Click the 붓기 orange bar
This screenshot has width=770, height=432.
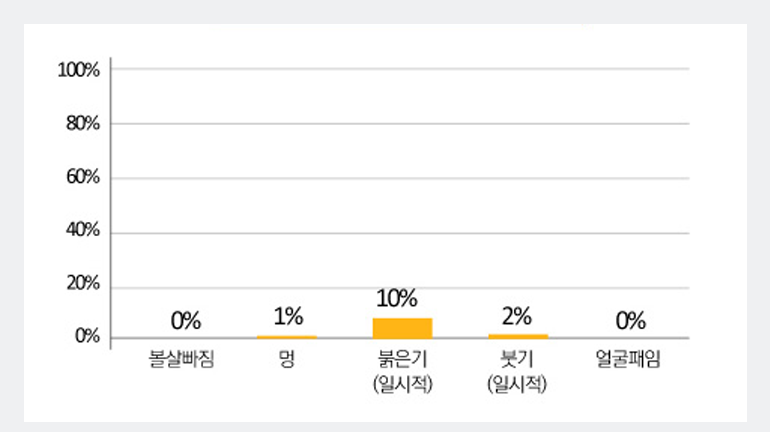(x=518, y=336)
